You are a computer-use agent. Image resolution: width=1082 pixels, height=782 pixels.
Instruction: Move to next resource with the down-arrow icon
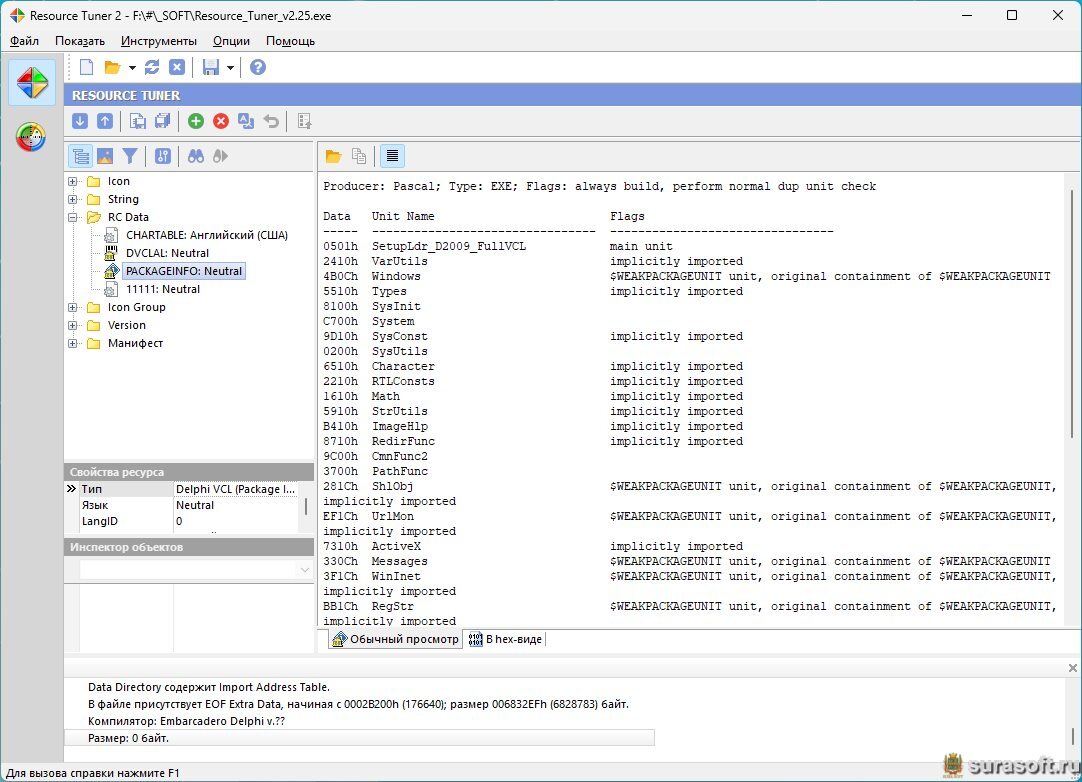tap(80, 121)
